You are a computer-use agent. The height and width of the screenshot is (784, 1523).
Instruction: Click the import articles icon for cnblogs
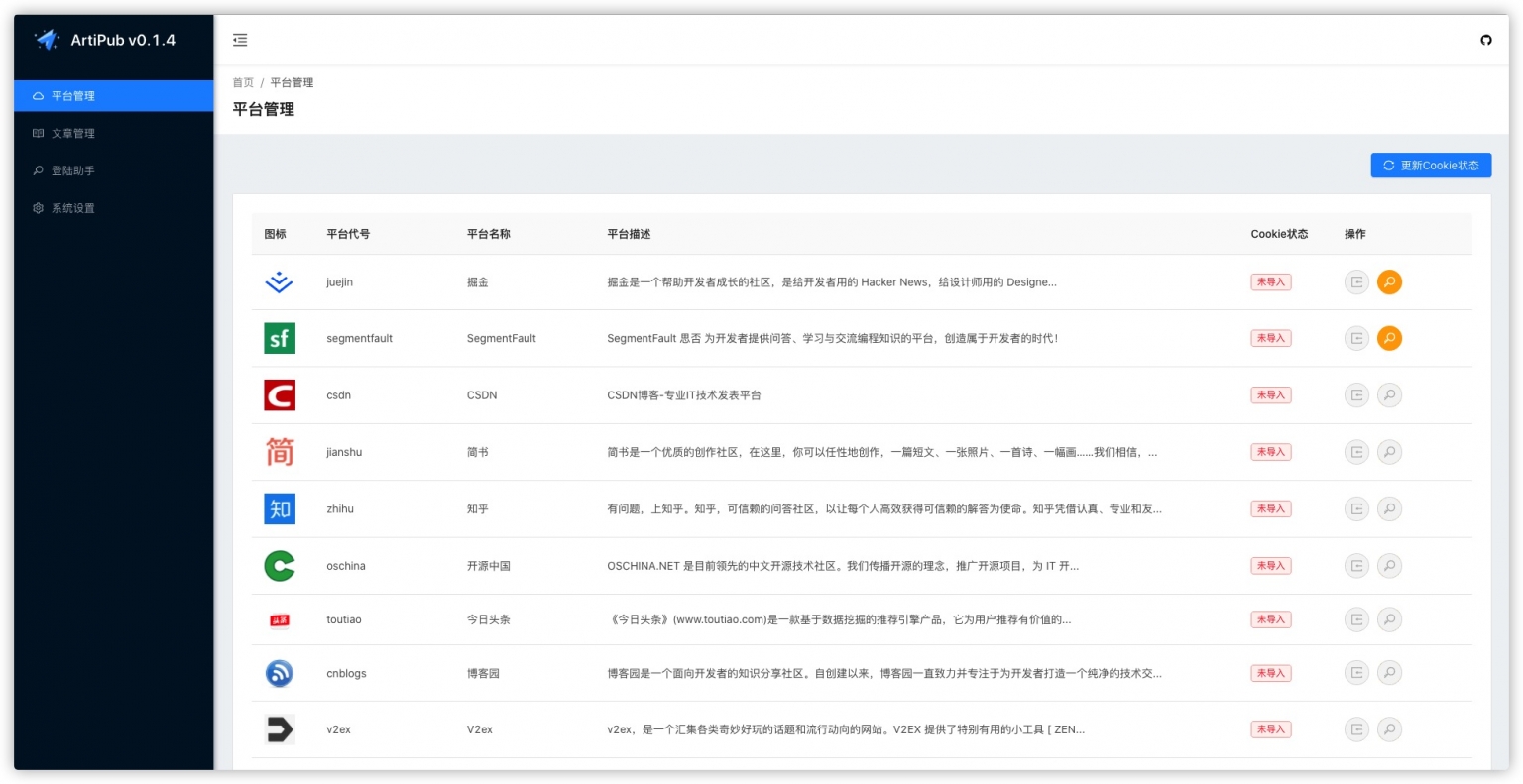[1356, 672]
